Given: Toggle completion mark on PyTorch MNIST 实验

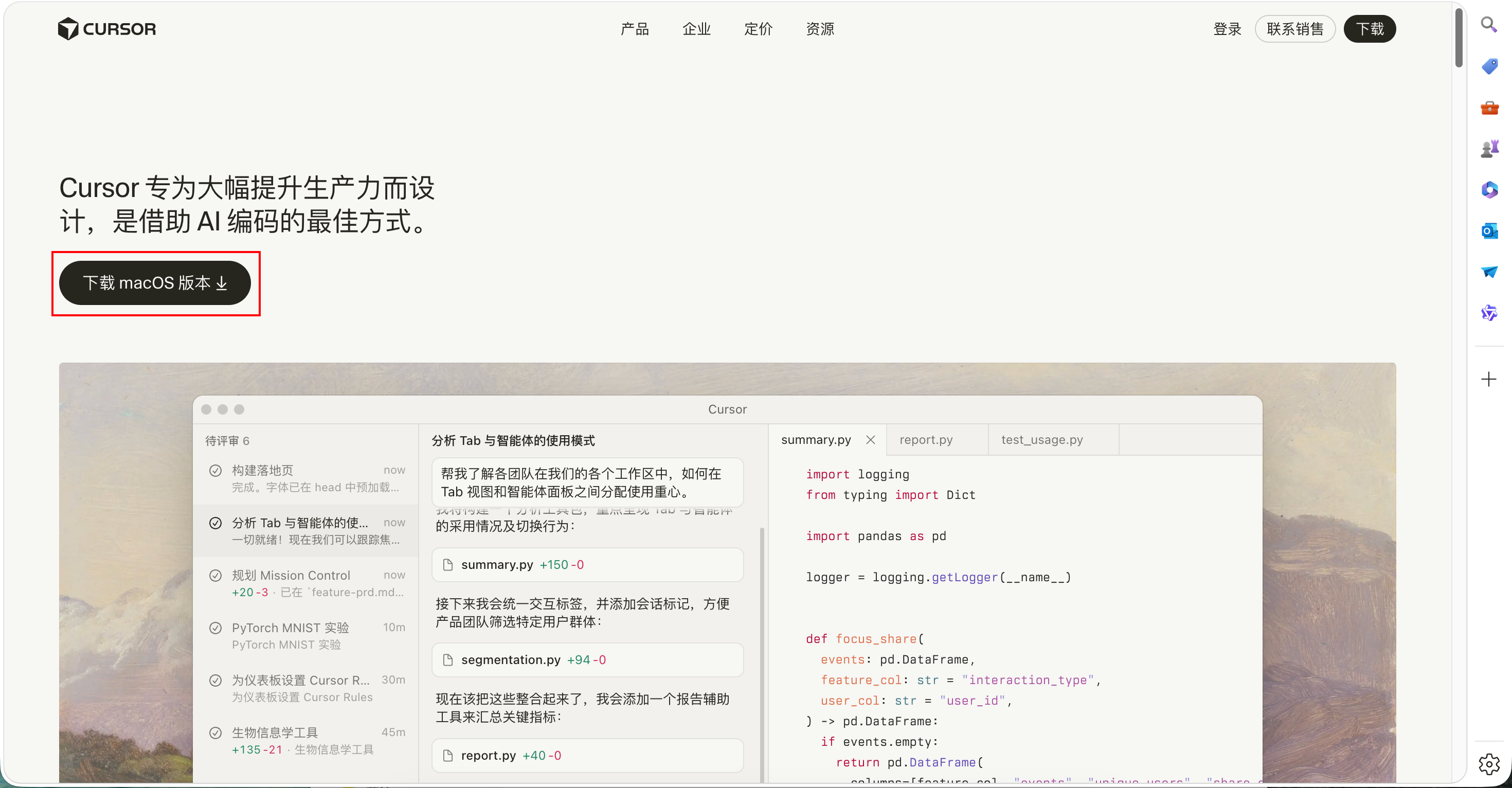Looking at the screenshot, I should [x=215, y=627].
